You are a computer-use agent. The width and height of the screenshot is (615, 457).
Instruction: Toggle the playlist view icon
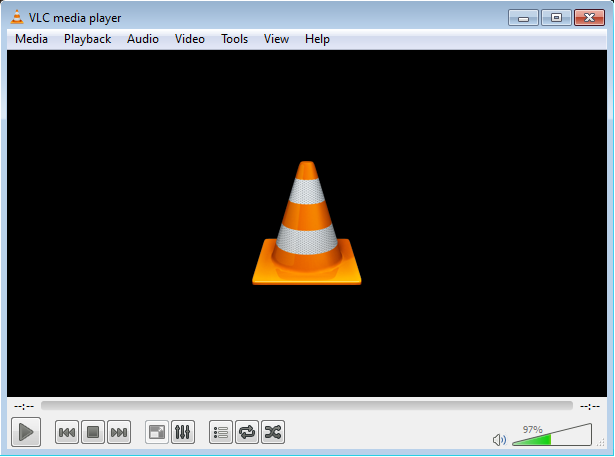[x=221, y=432]
